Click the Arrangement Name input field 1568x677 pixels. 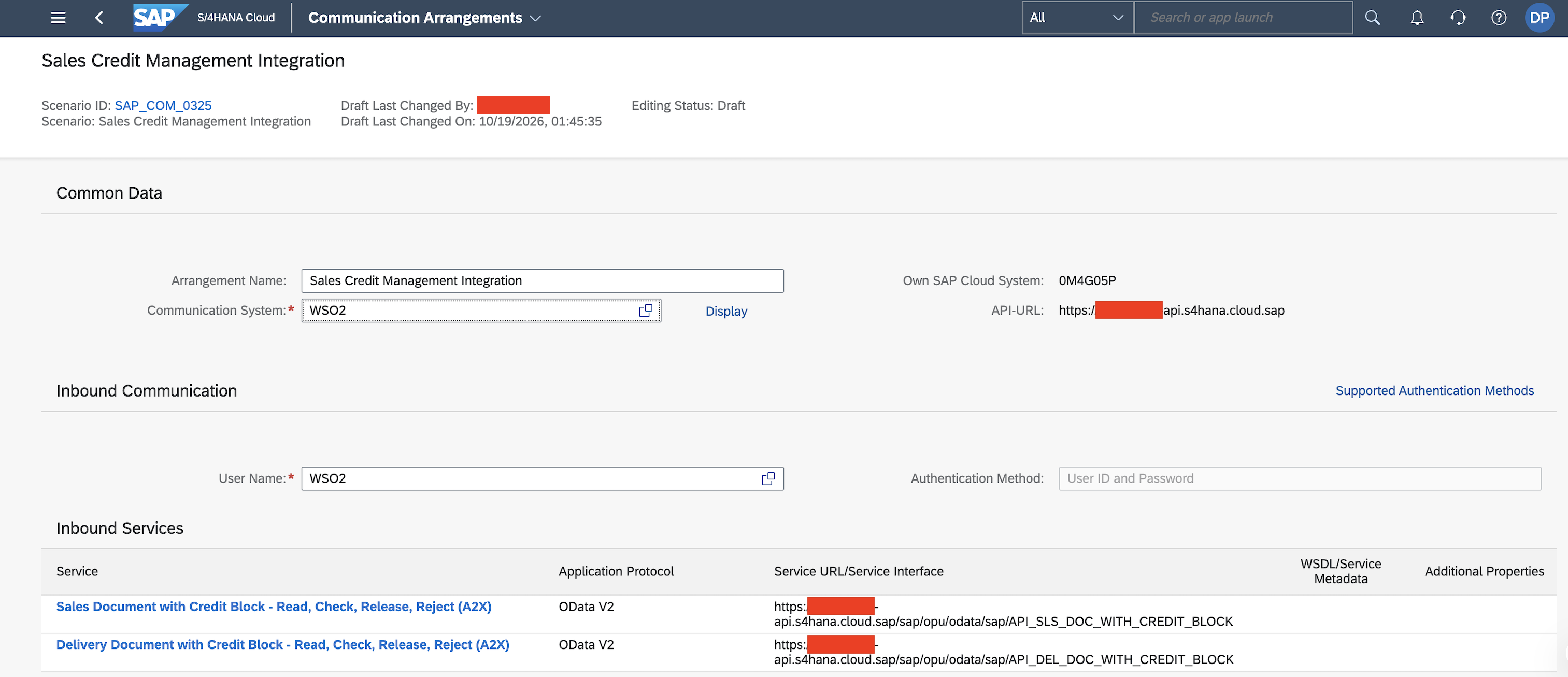point(543,280)
